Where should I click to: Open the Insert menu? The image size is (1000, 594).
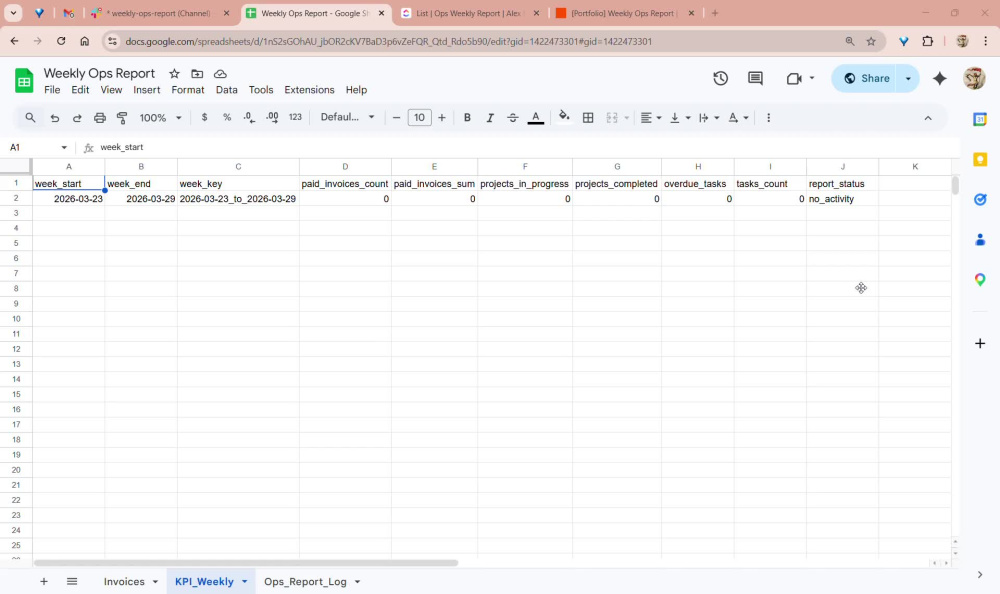tap(147, 90)
